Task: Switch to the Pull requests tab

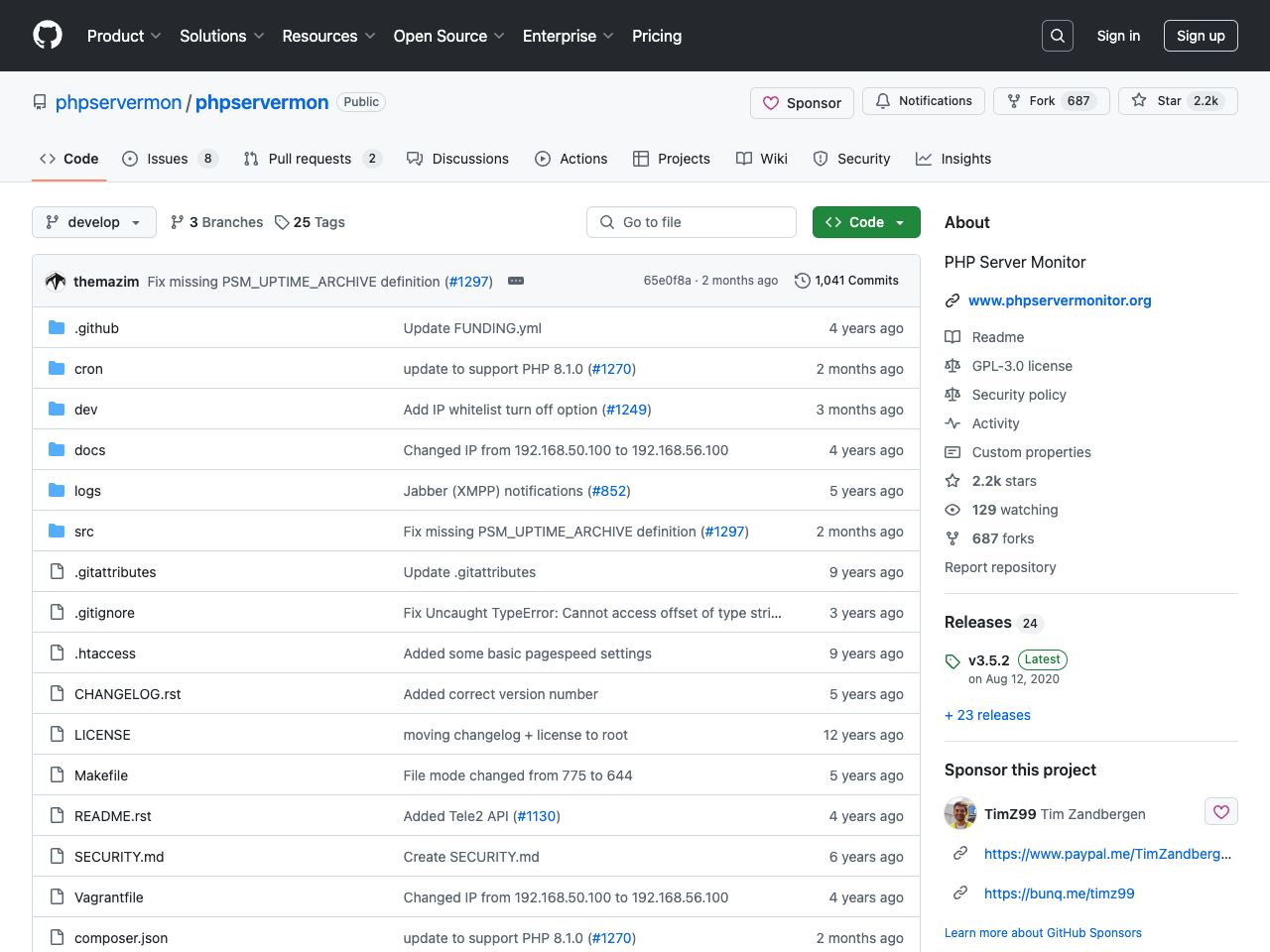Action: [x=313, y=159]
